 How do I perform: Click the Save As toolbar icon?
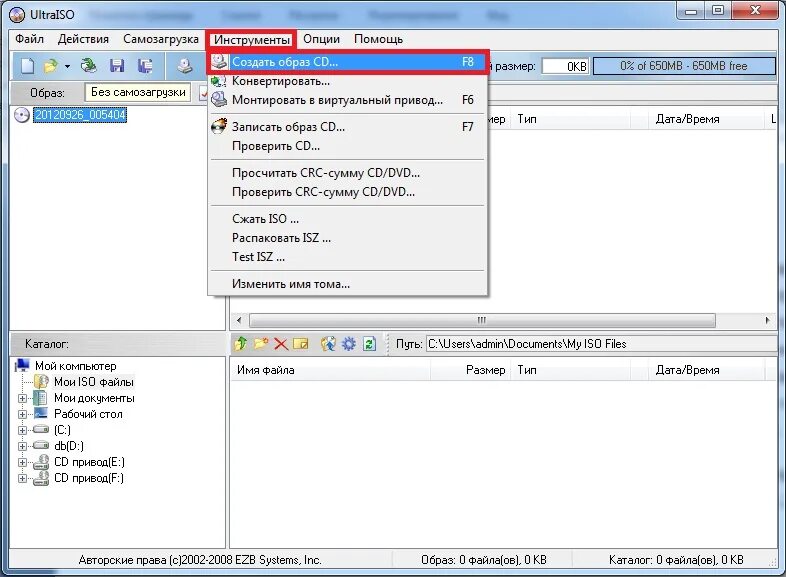[x=145, y=66]
